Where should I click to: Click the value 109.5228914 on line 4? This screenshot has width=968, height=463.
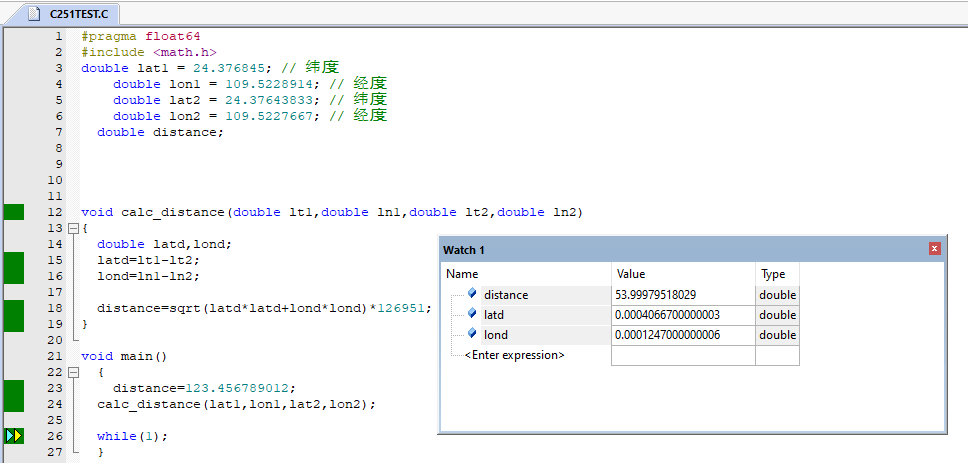click(x=269, y=84)
